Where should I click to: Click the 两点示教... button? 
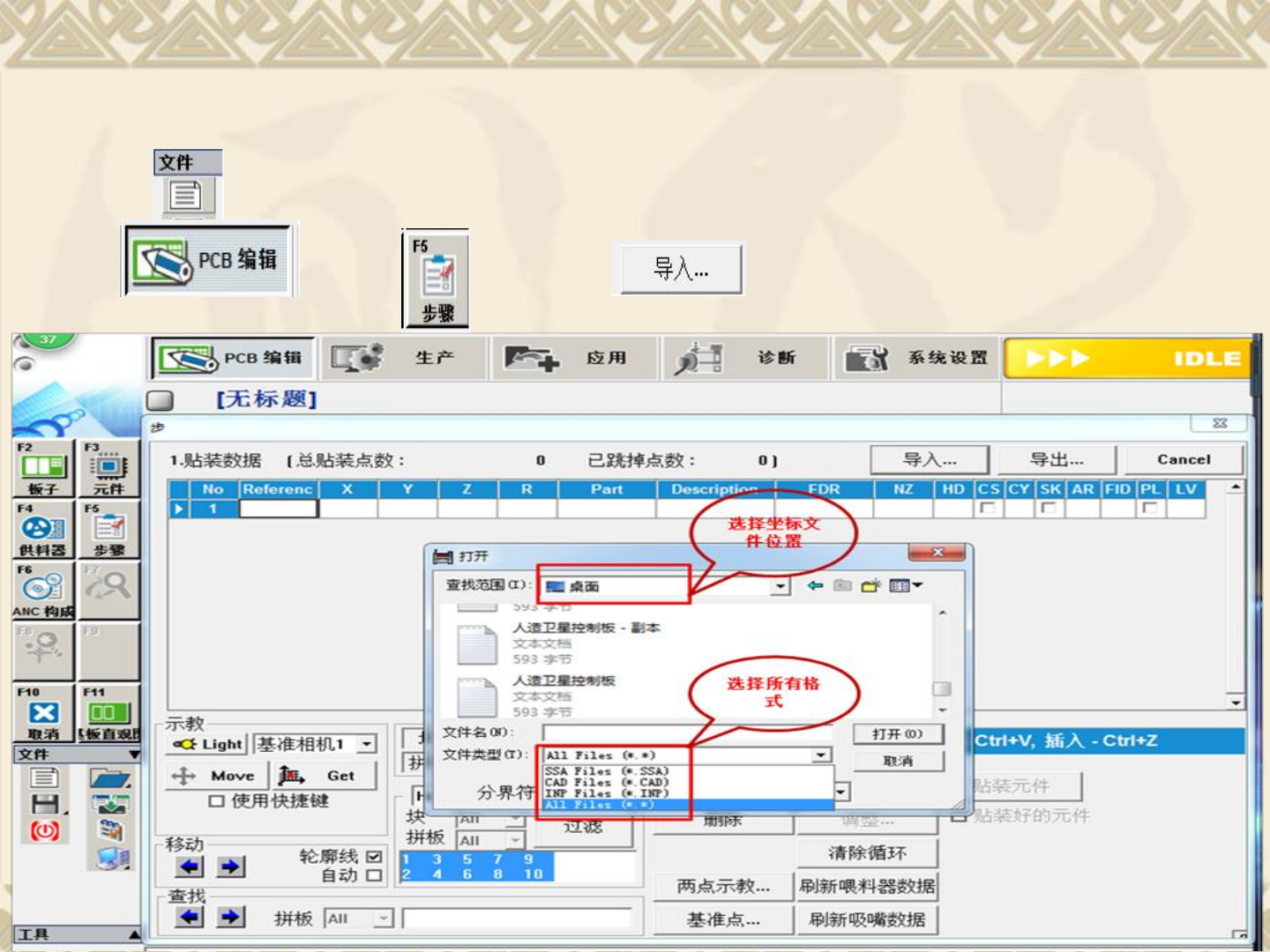click(x=723, y=887)
